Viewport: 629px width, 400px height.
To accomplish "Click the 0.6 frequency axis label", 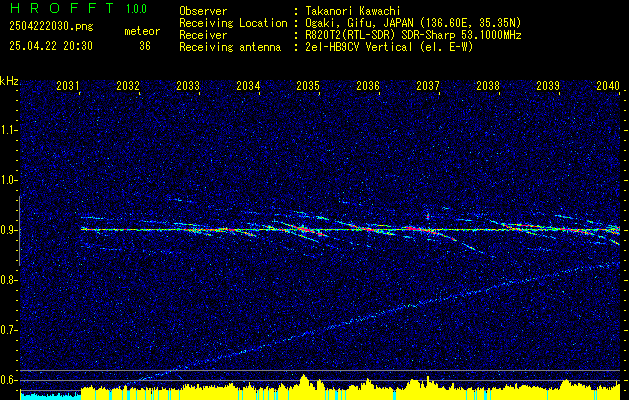I will pos(9,380).
